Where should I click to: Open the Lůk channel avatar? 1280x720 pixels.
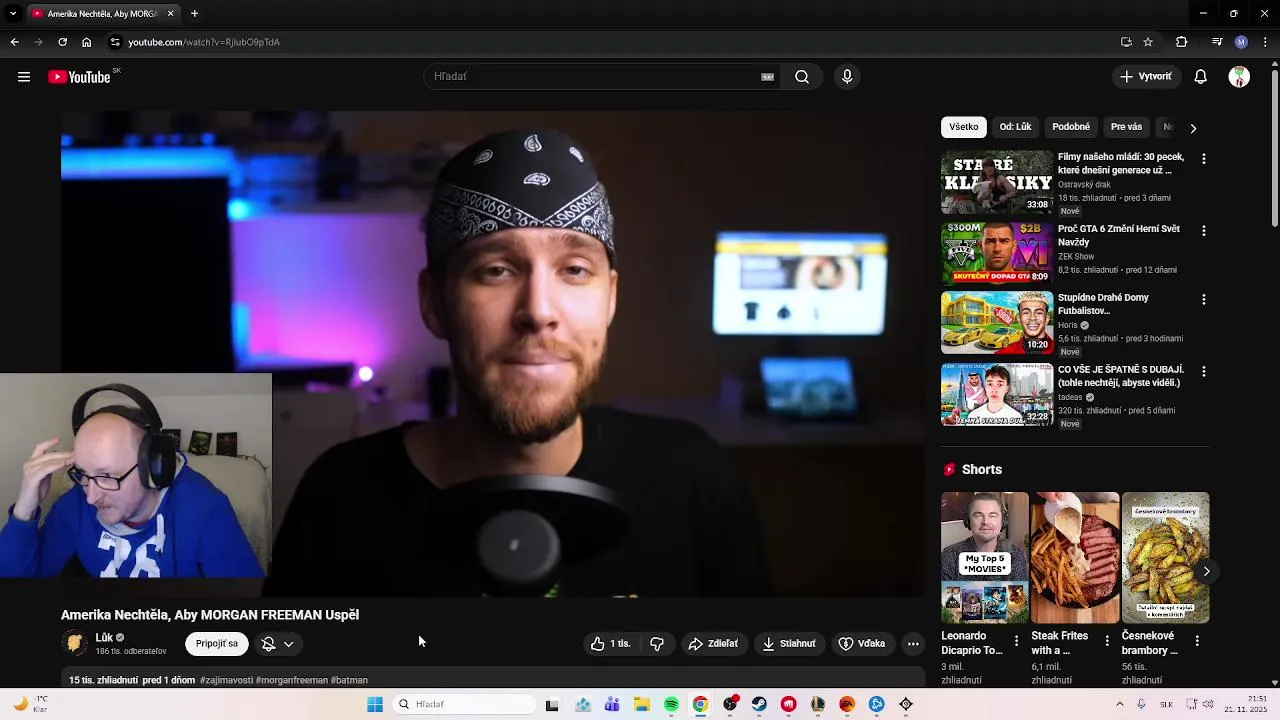tap(73, 643)
